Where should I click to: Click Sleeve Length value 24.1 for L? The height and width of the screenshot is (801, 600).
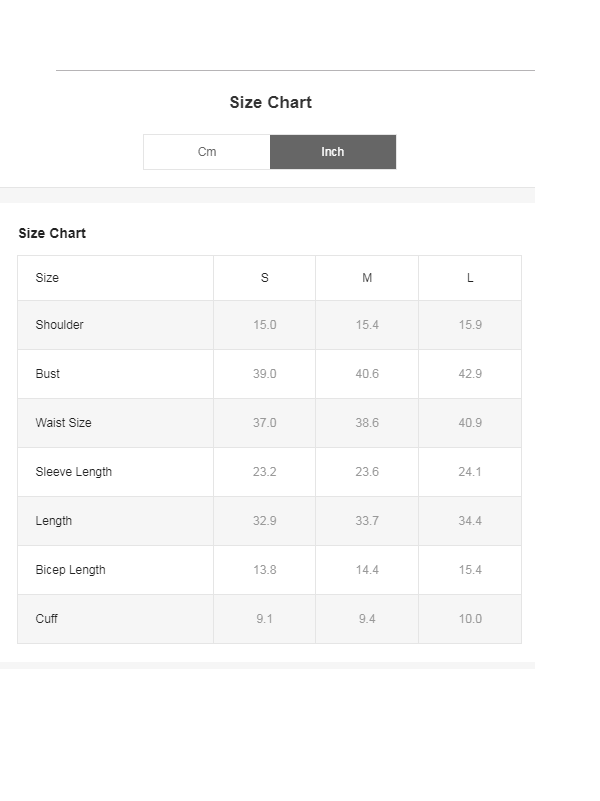[470, 472]
